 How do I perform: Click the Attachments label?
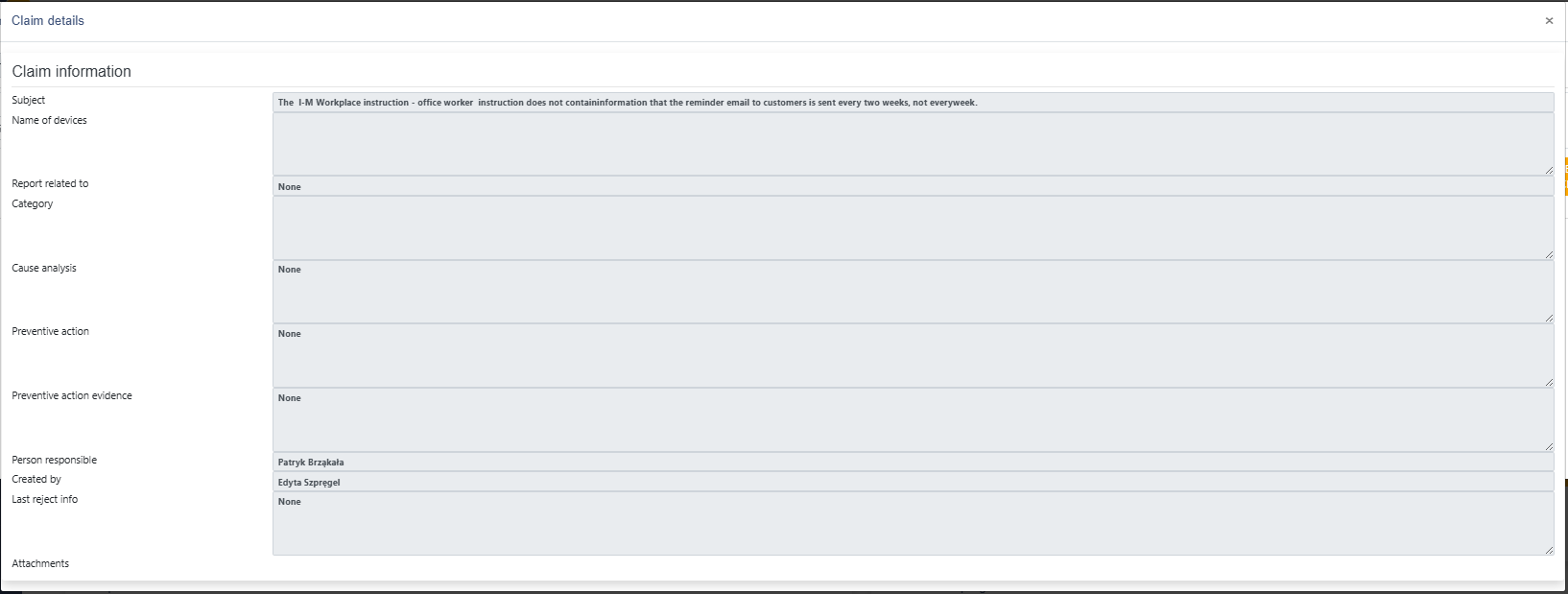[40, 563]
